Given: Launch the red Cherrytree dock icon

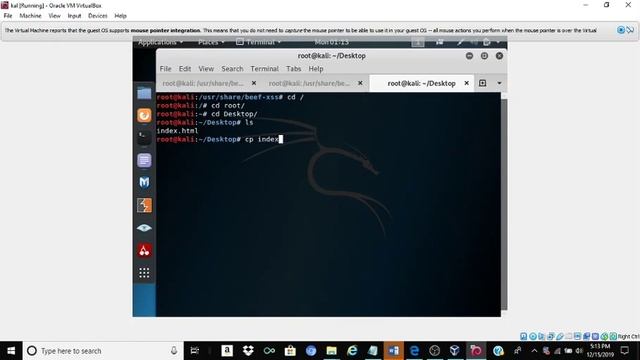Looking at the screenshot, I should point(144,250).
